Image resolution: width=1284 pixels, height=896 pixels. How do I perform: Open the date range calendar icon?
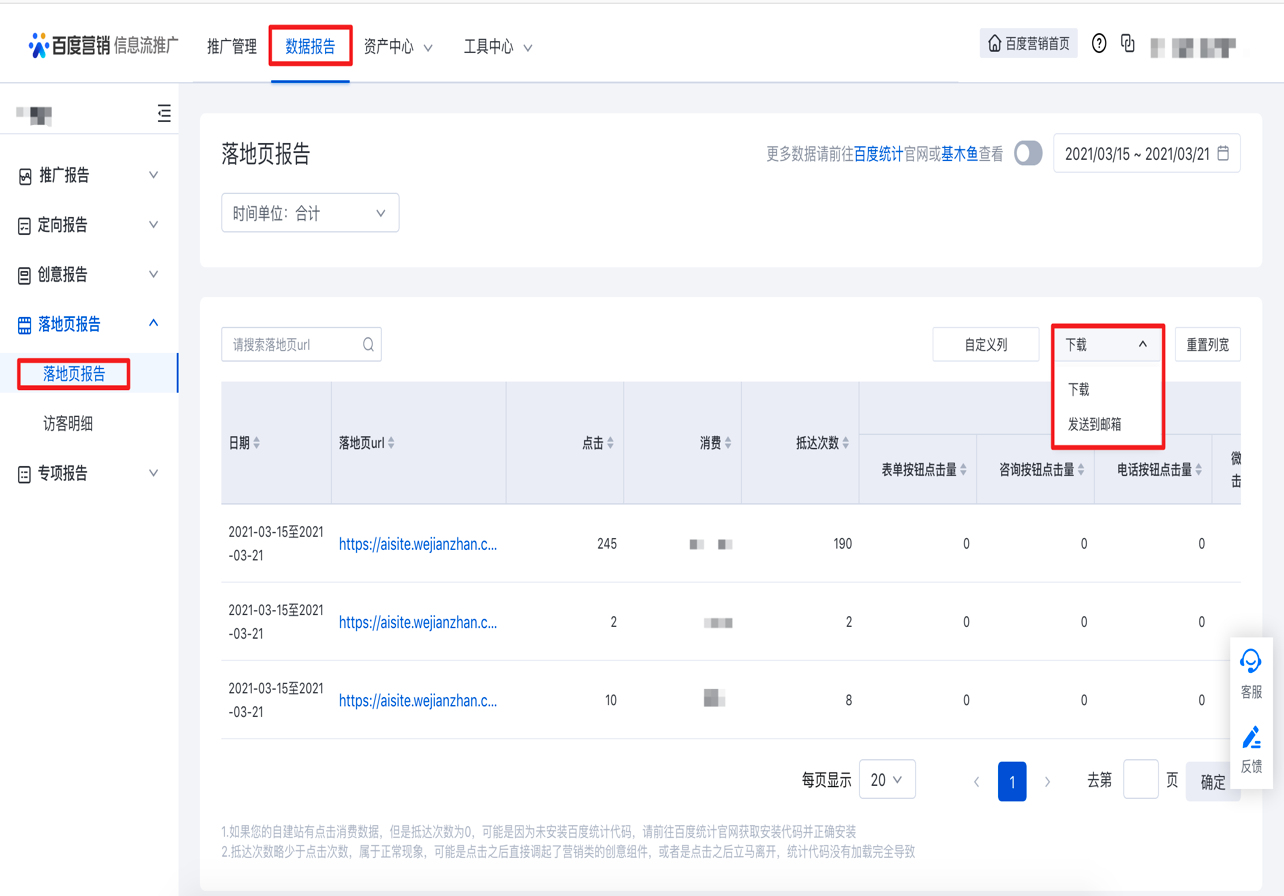click(1223, 154)
